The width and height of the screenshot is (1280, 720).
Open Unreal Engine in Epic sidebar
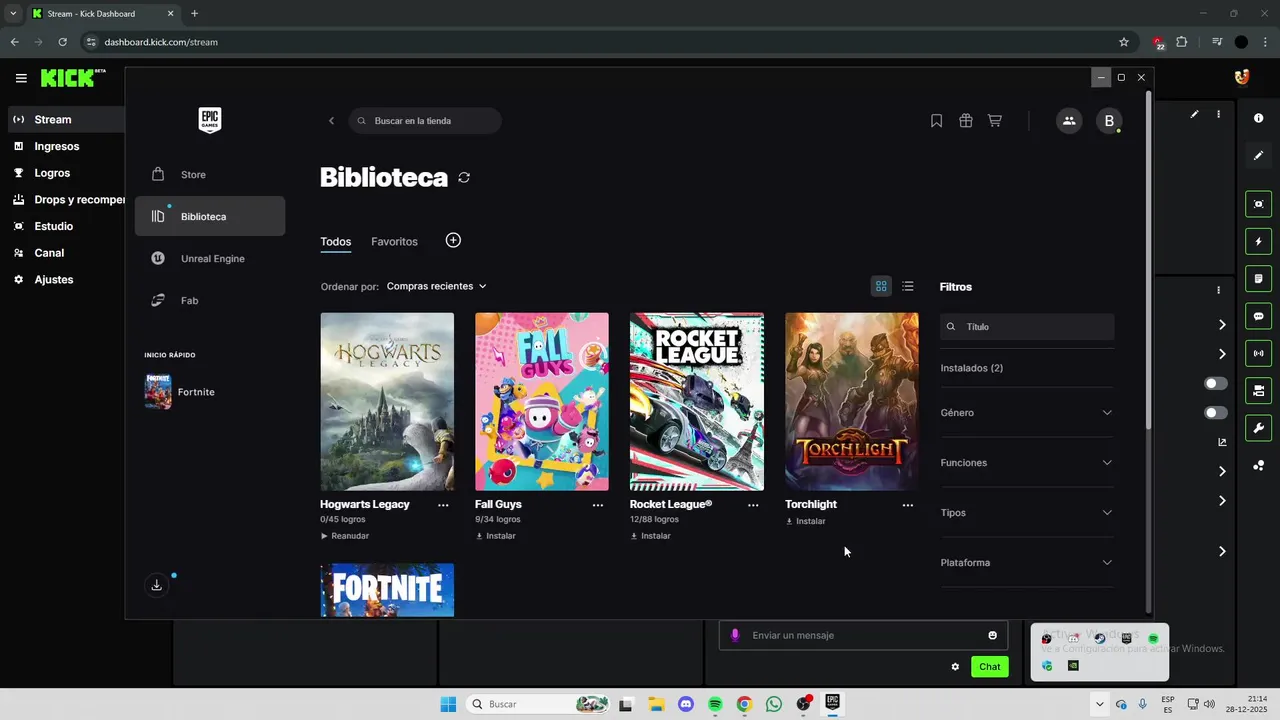(x=210, y=259)
